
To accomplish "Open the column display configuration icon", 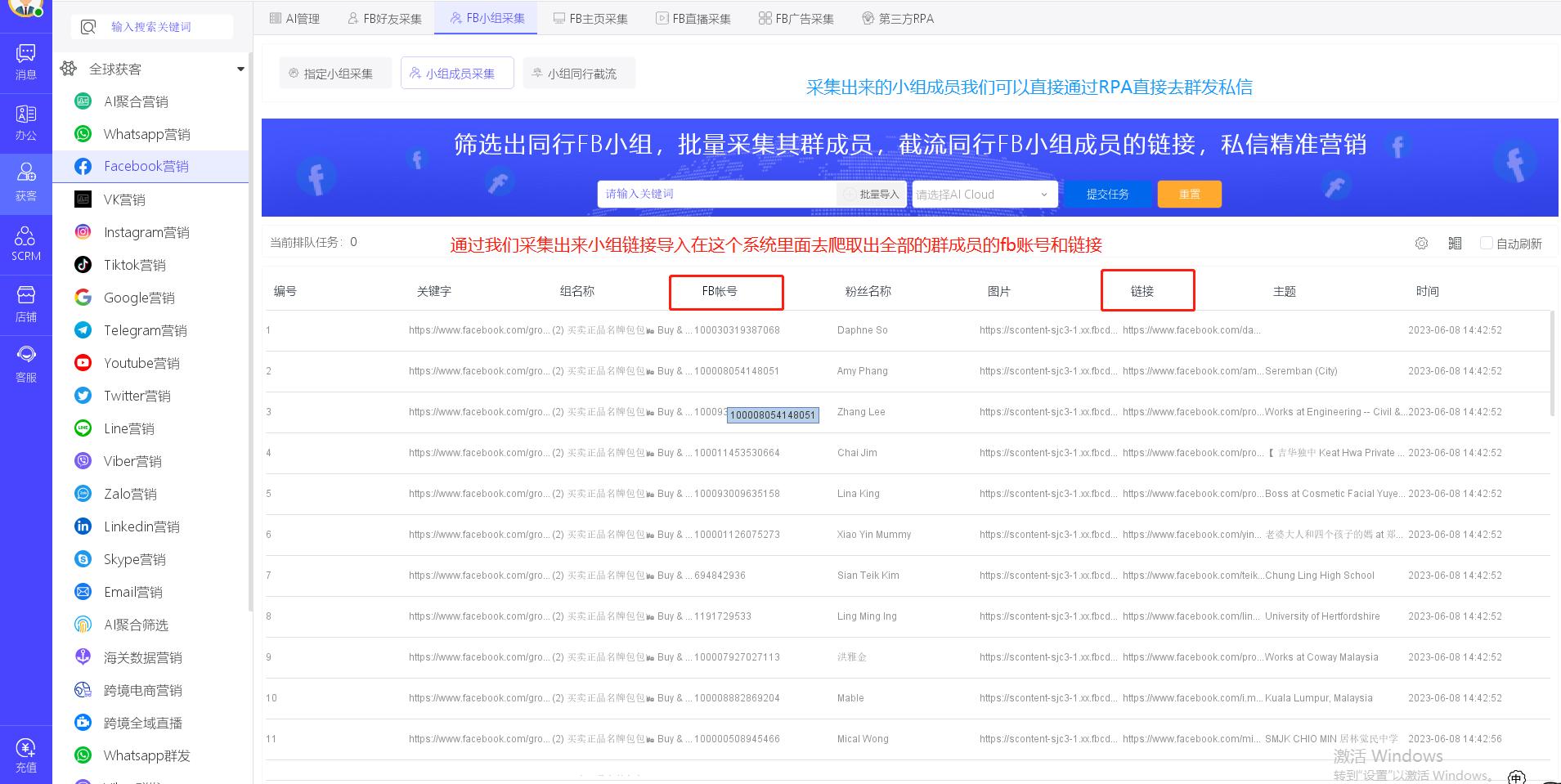I will point(1454,243).
